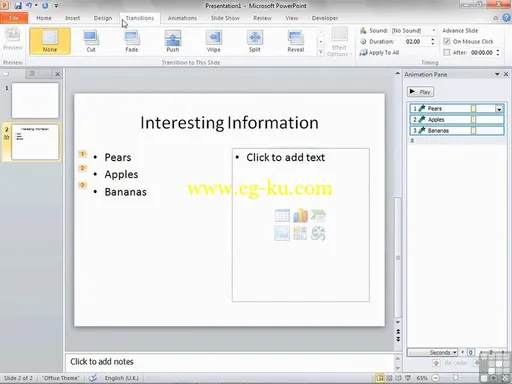The height and width of the screenshot is (384, 512).
Task: Open the Animation Pane options dropdown arrow
Action: coord(497,74)
